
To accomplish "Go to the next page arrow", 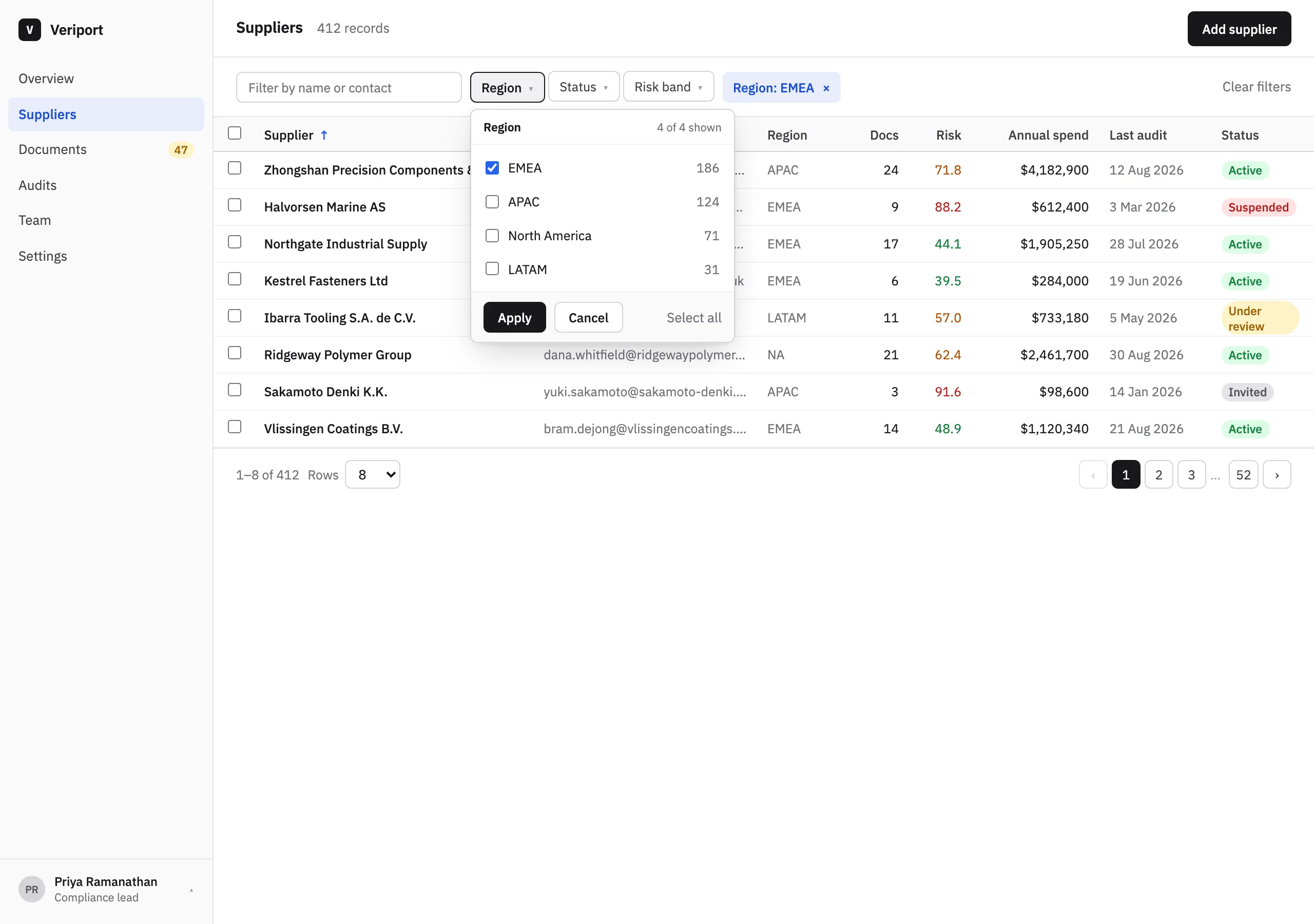I will [1276, 475].
